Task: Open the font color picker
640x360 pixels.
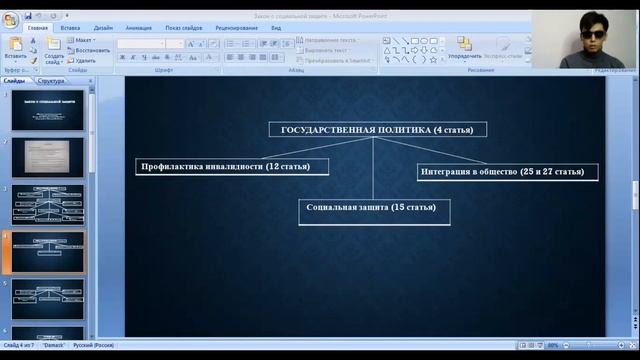Action: [x=210, y=58]
